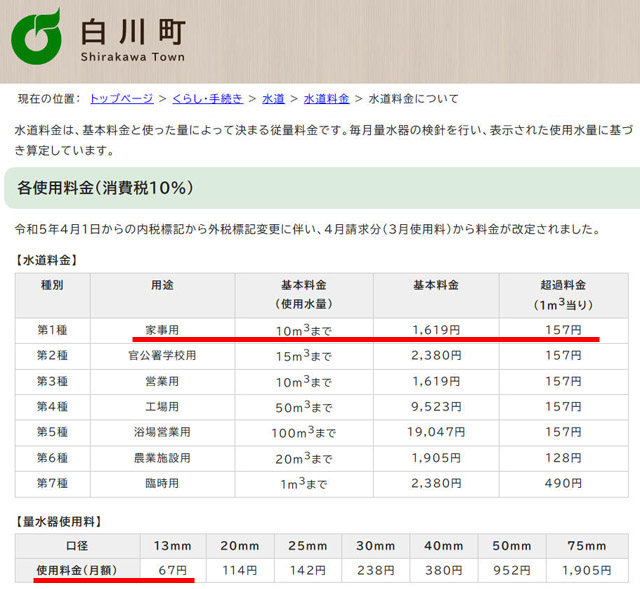
Task: Select the 家事用 cell
Action: [162, 330]
